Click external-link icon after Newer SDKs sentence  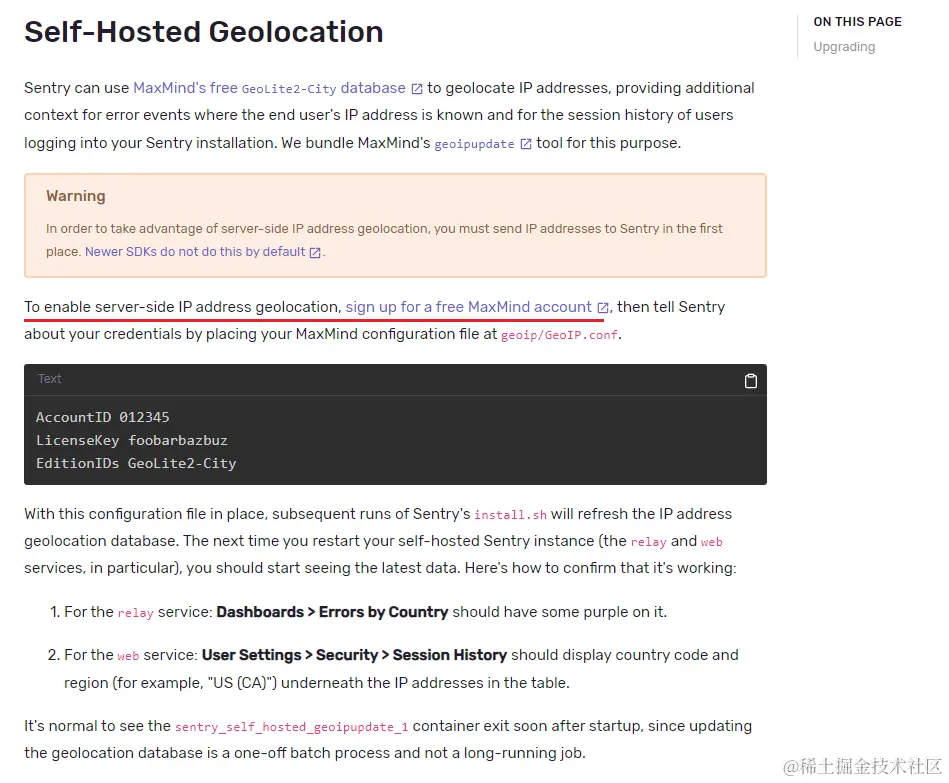pos(315,253)
